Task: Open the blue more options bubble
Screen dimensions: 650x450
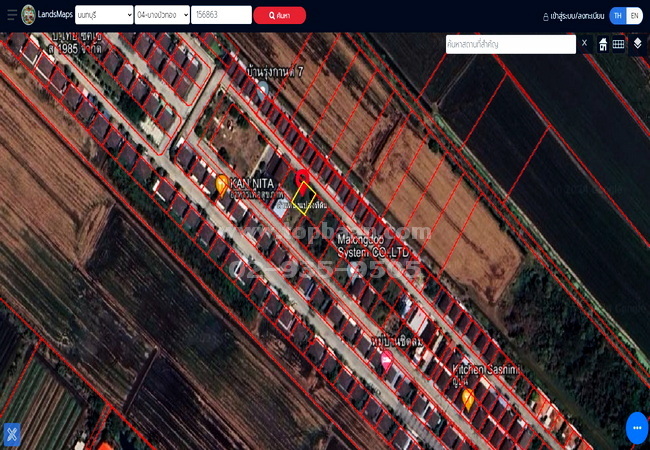Action: (637, 427)
